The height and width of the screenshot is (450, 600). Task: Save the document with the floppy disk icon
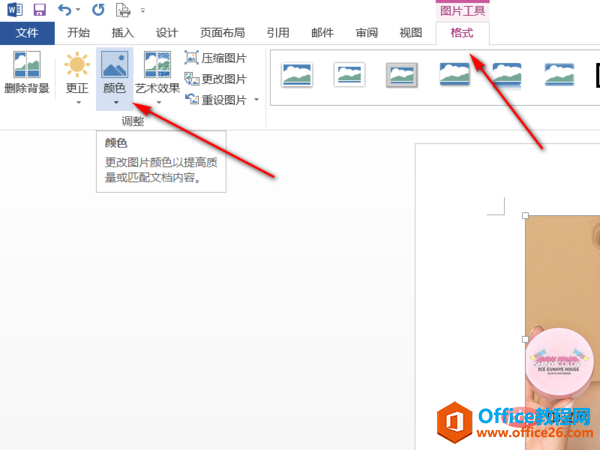tap(39, 10)
